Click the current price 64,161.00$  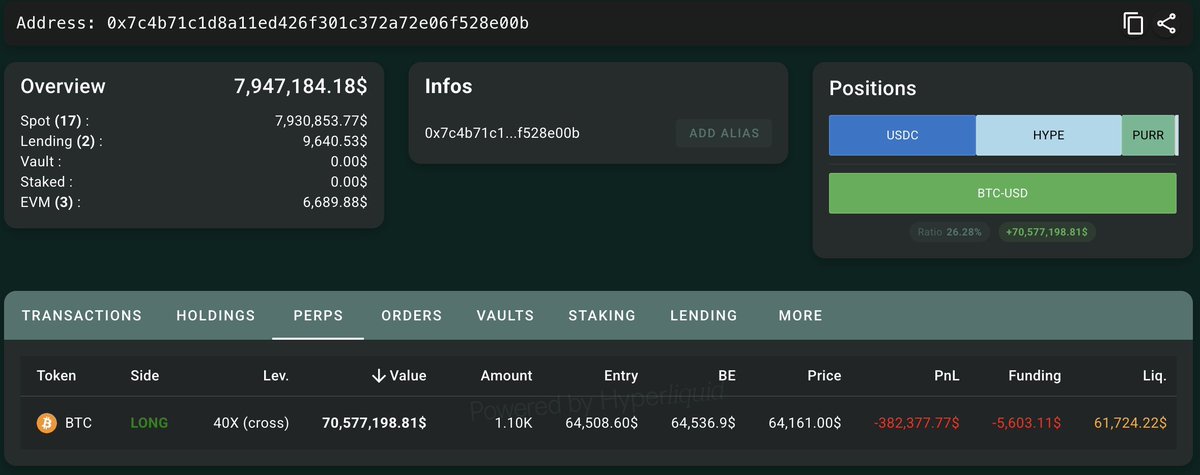pos(805,423)
